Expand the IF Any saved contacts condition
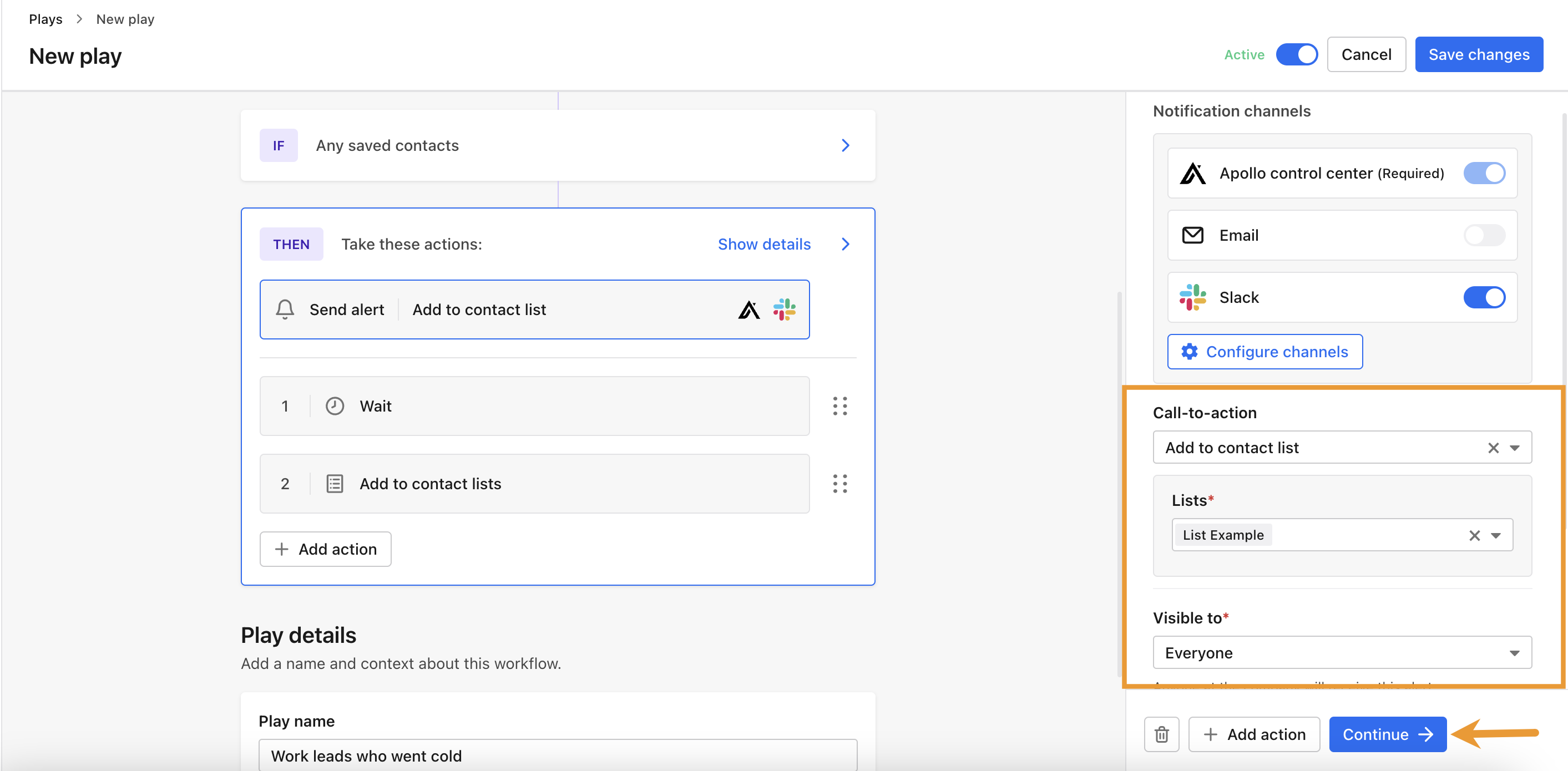Screen dimensions: 1568x771 click(845, 145)
